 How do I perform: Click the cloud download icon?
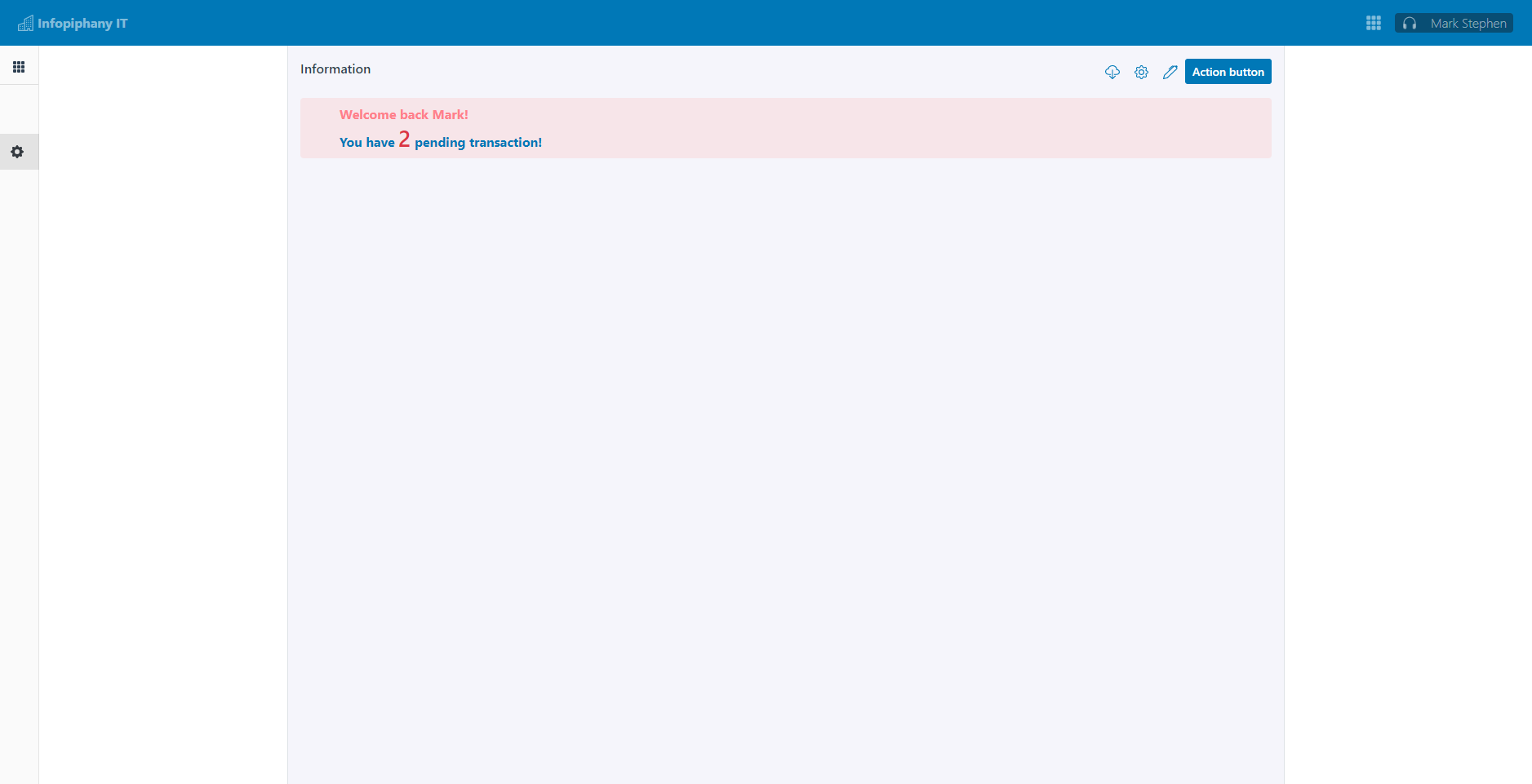[1112, 72]
